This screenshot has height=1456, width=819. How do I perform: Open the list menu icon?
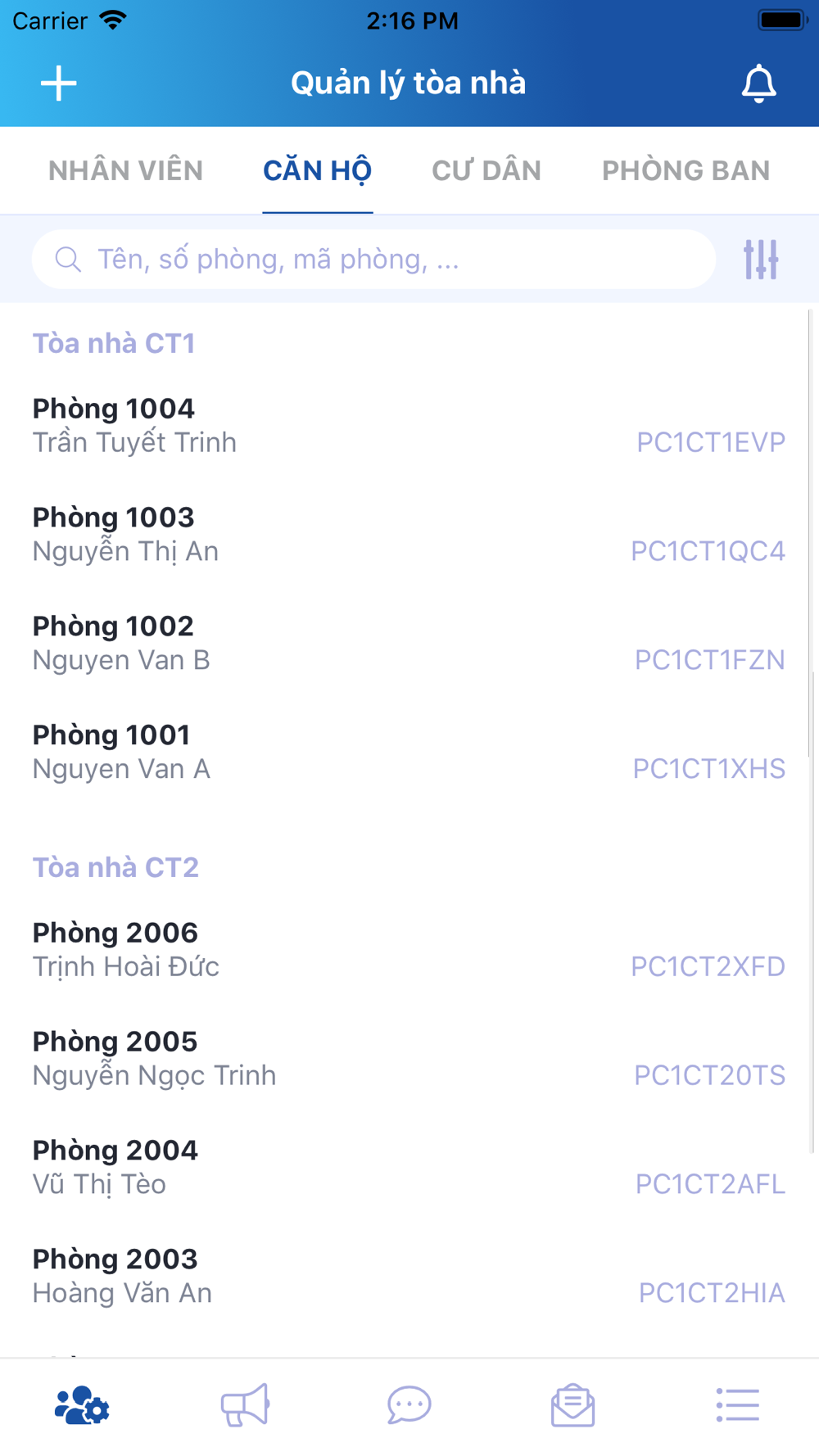tap(737, 1405)
